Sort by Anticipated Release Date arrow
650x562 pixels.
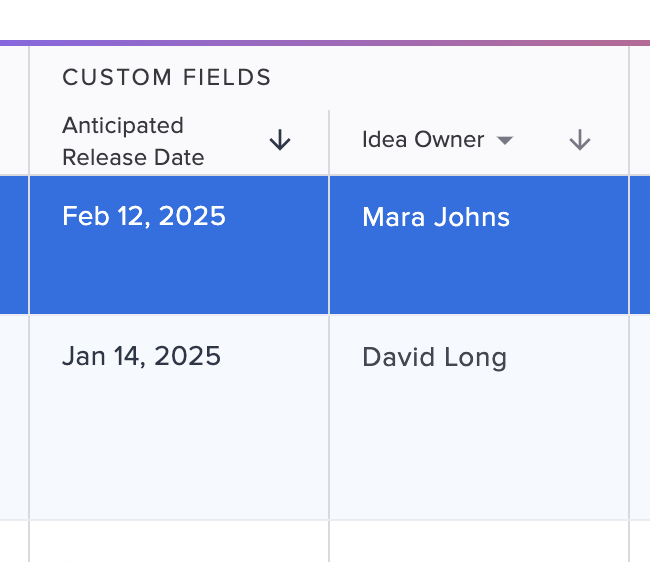pos(280,140)
